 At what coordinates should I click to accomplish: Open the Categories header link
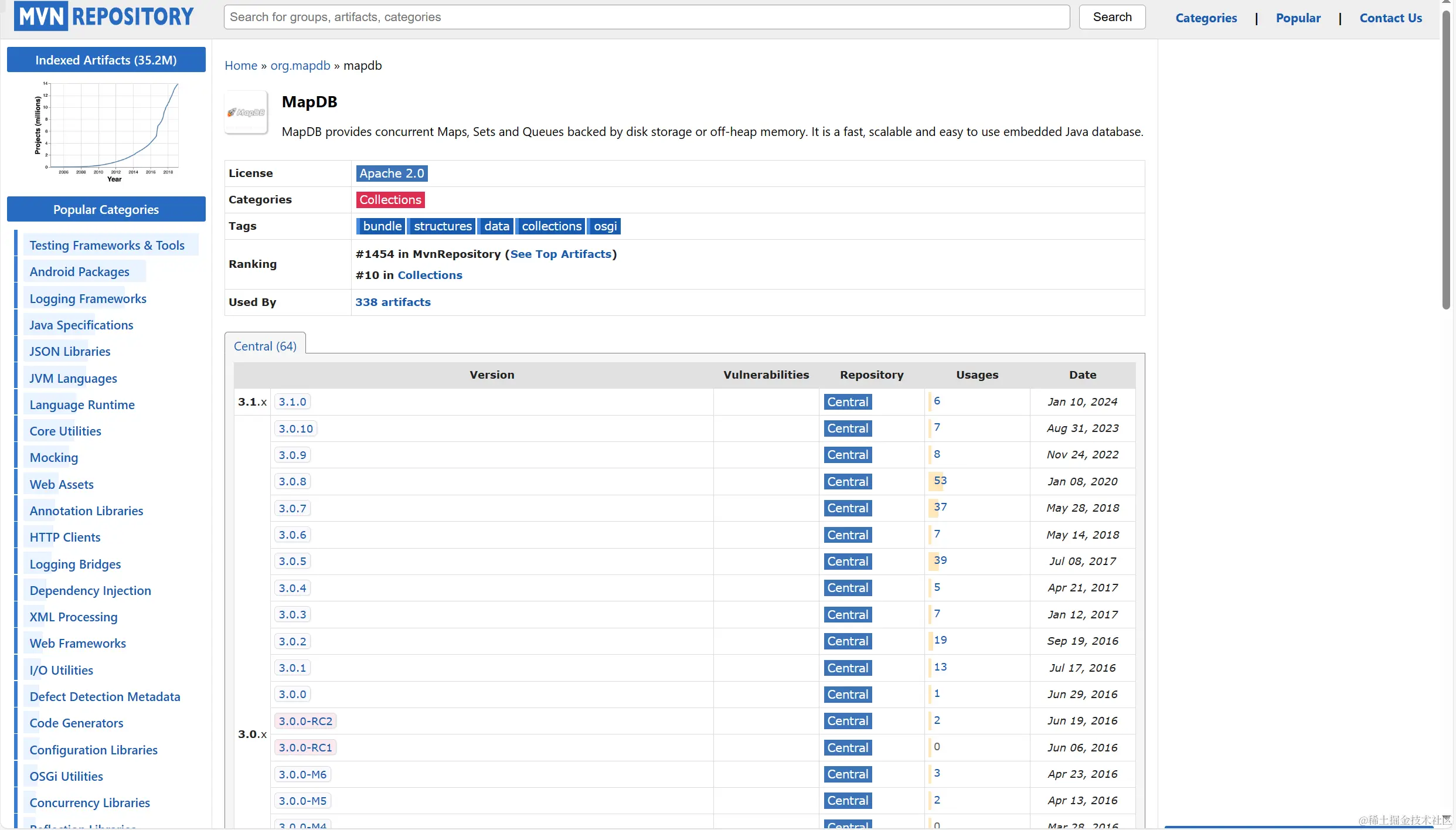1206,18
